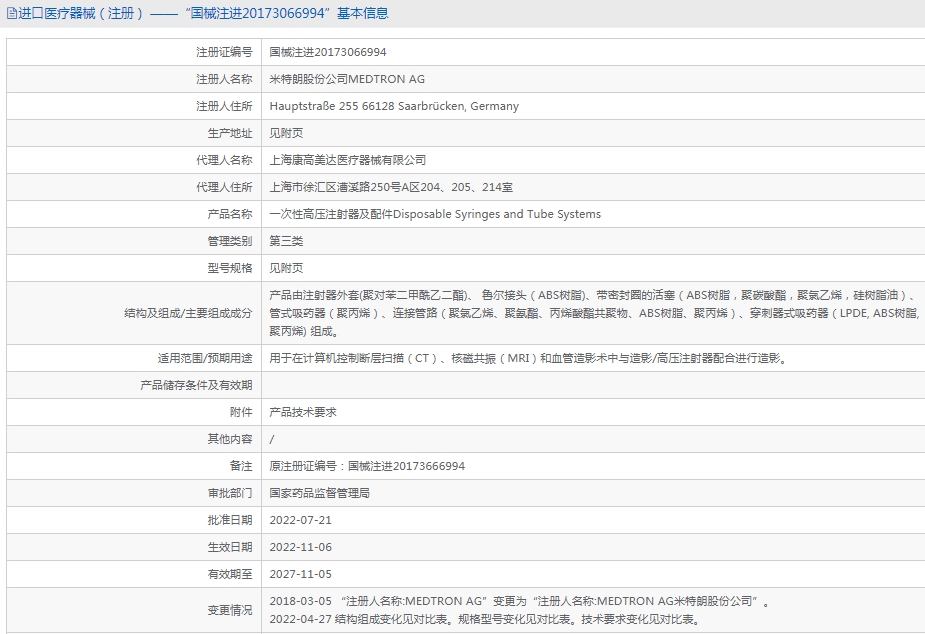
Task: Click the expiry date 2027-11-05
Action: click(x=300, y=574)
